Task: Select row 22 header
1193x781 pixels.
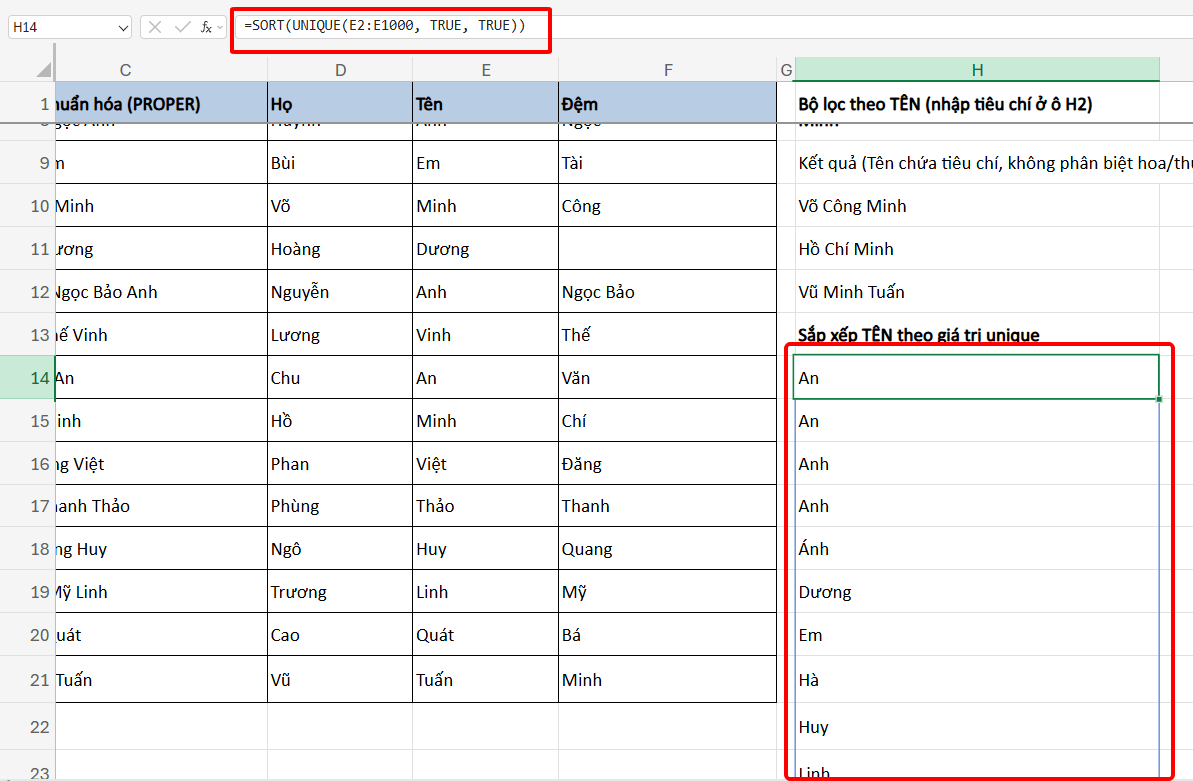Action: pos(27,727)
